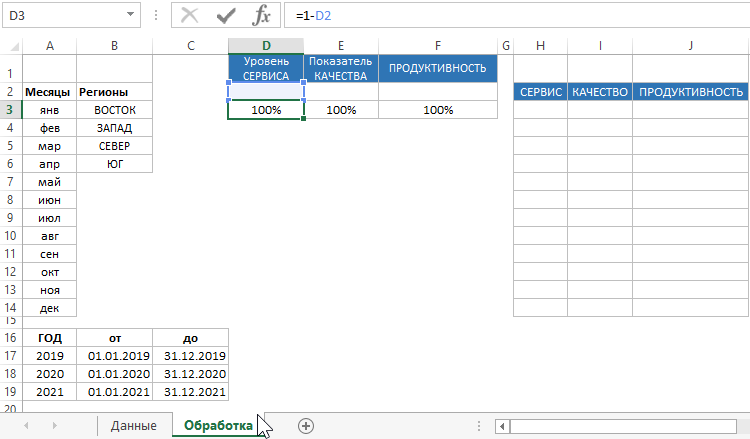750x439 pixels.
Task: Click the blue ПРОДУКТИВНОСТЬ header in column F
Action: 437,68
